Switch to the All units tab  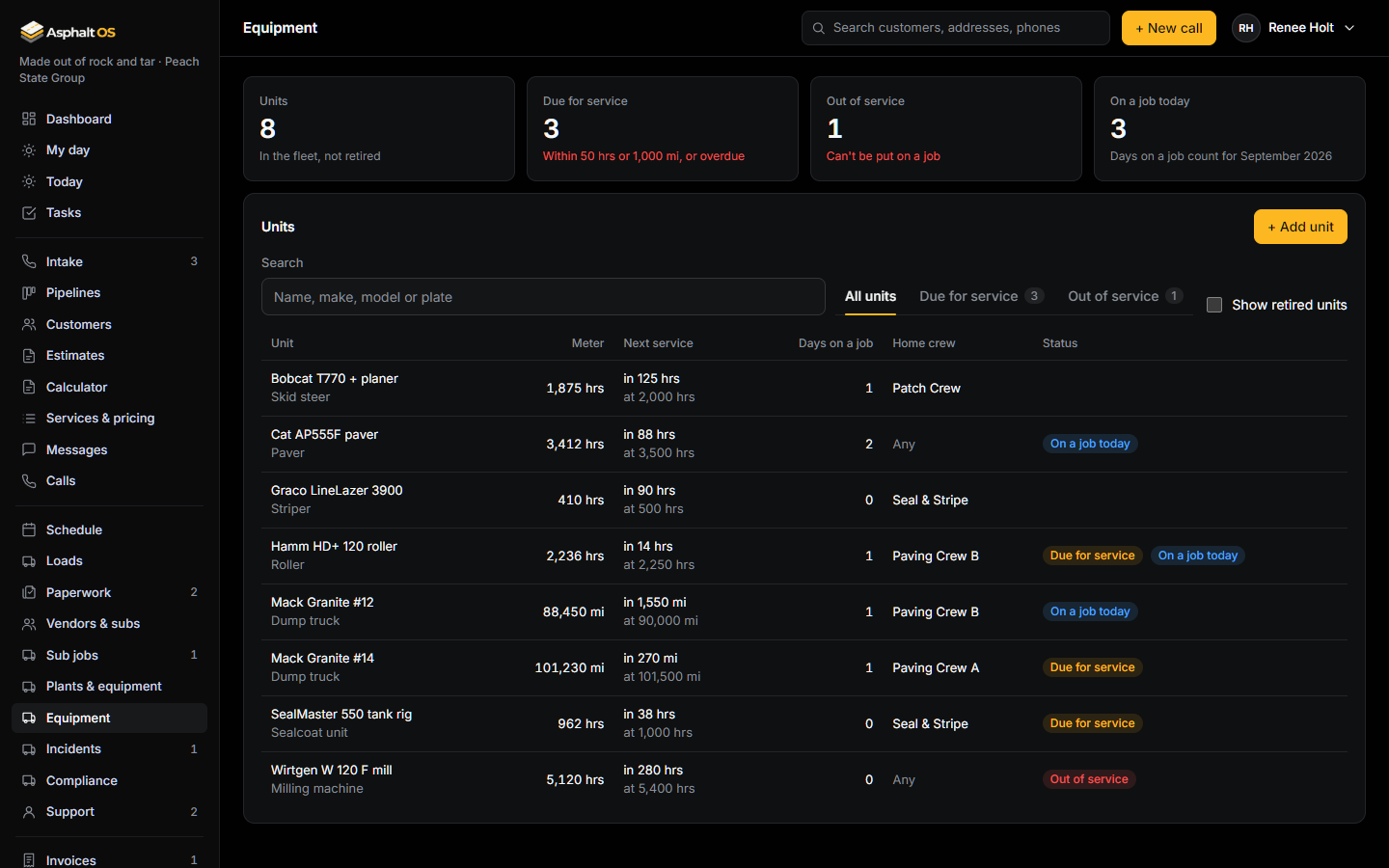pos(870,297)
